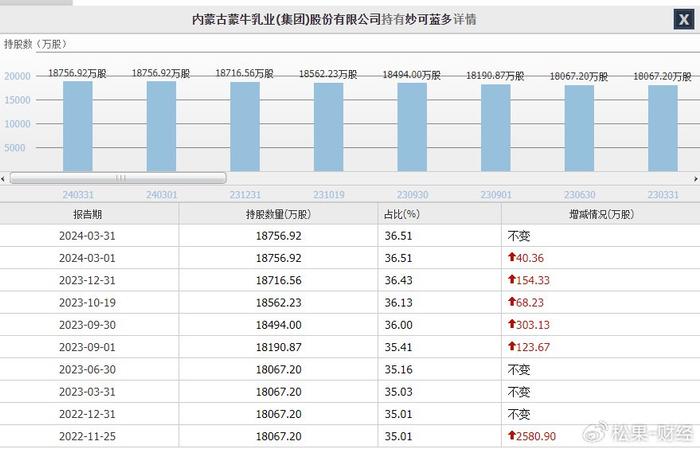The image size is (700, 449).
Task: Select the 2024-03-31 report date cell
Action: pyautogui.click(x=88, y=236)
